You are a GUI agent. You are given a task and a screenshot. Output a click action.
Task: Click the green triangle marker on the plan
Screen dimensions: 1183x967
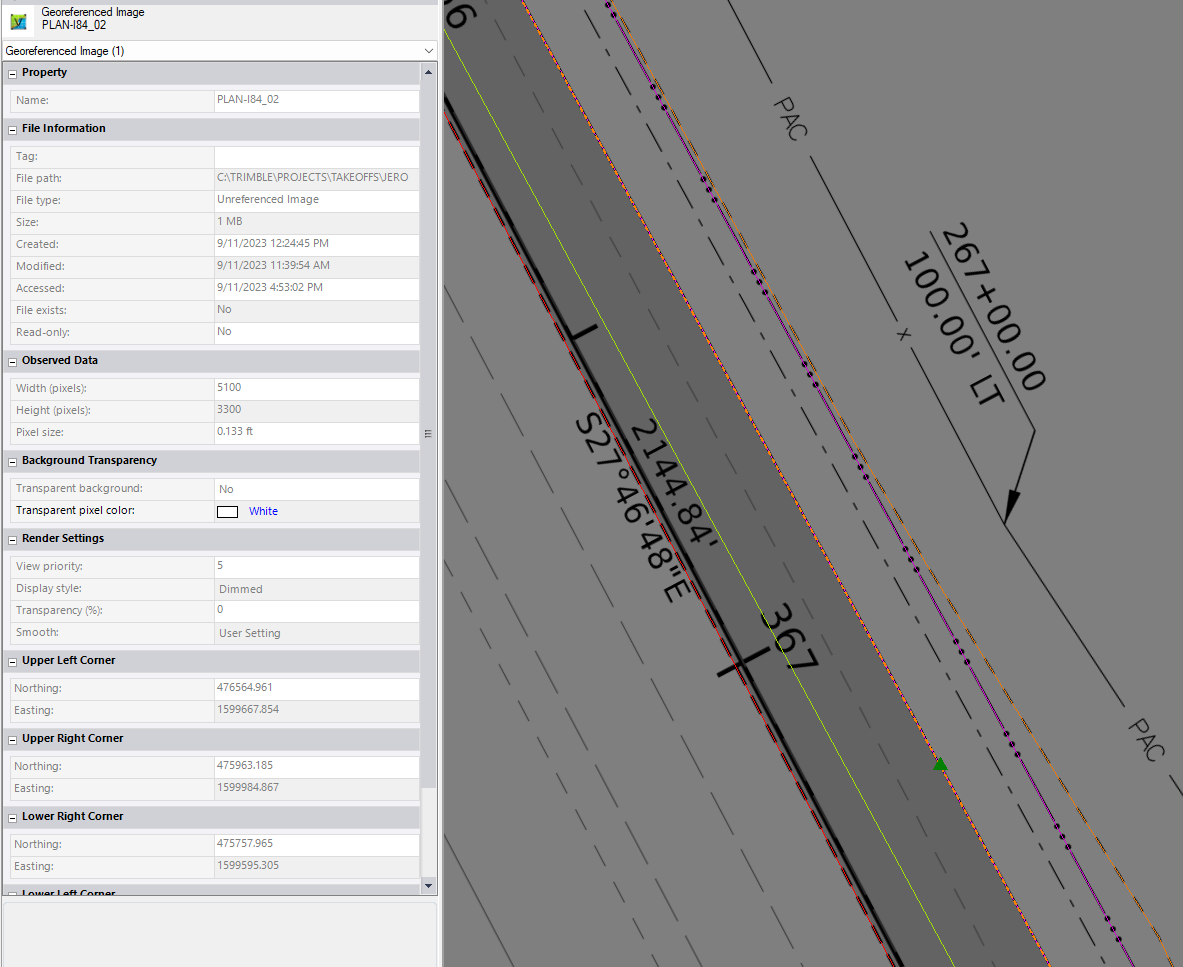click(940, 765)
